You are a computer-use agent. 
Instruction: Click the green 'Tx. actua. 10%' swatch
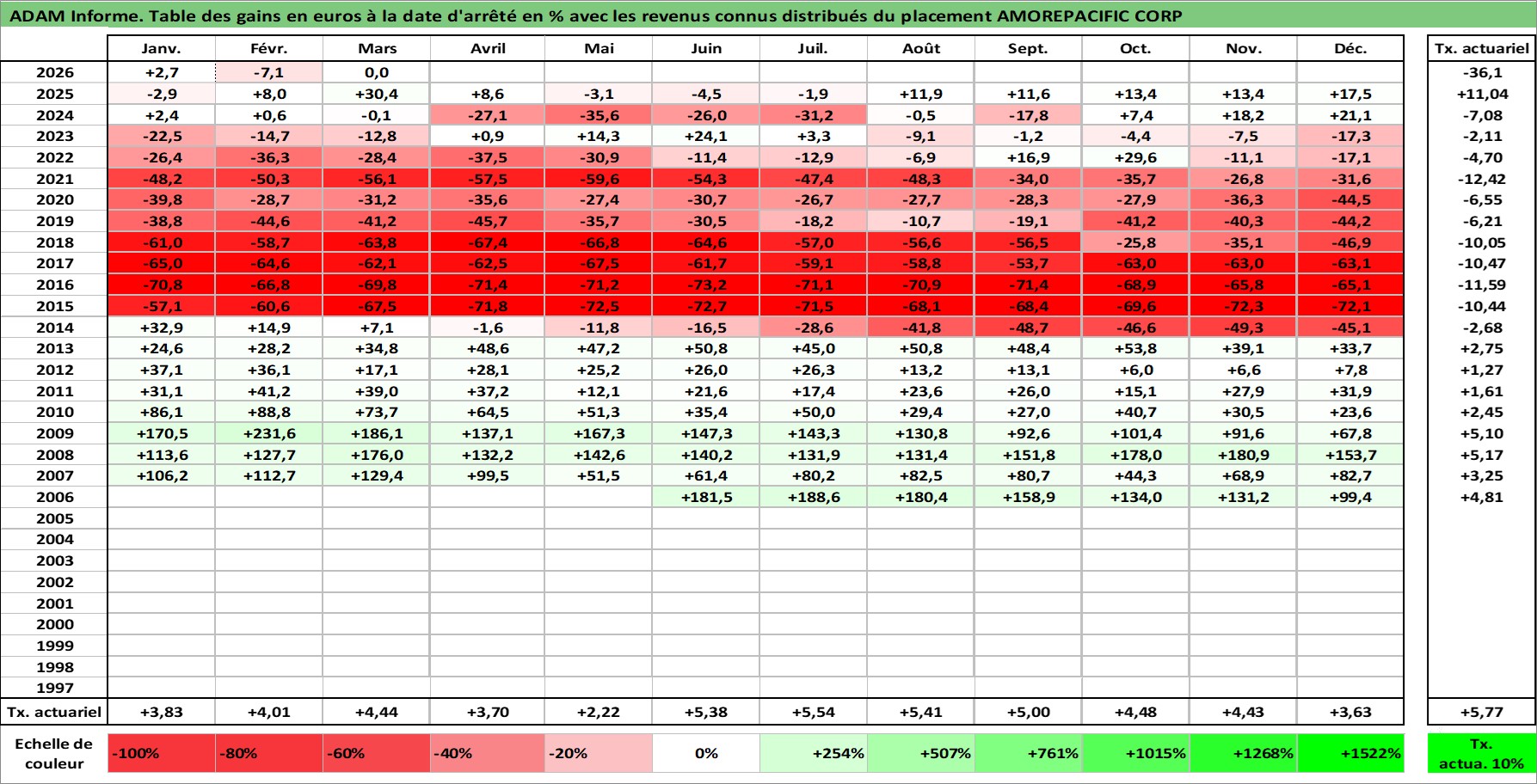(x=1481, y=753)
